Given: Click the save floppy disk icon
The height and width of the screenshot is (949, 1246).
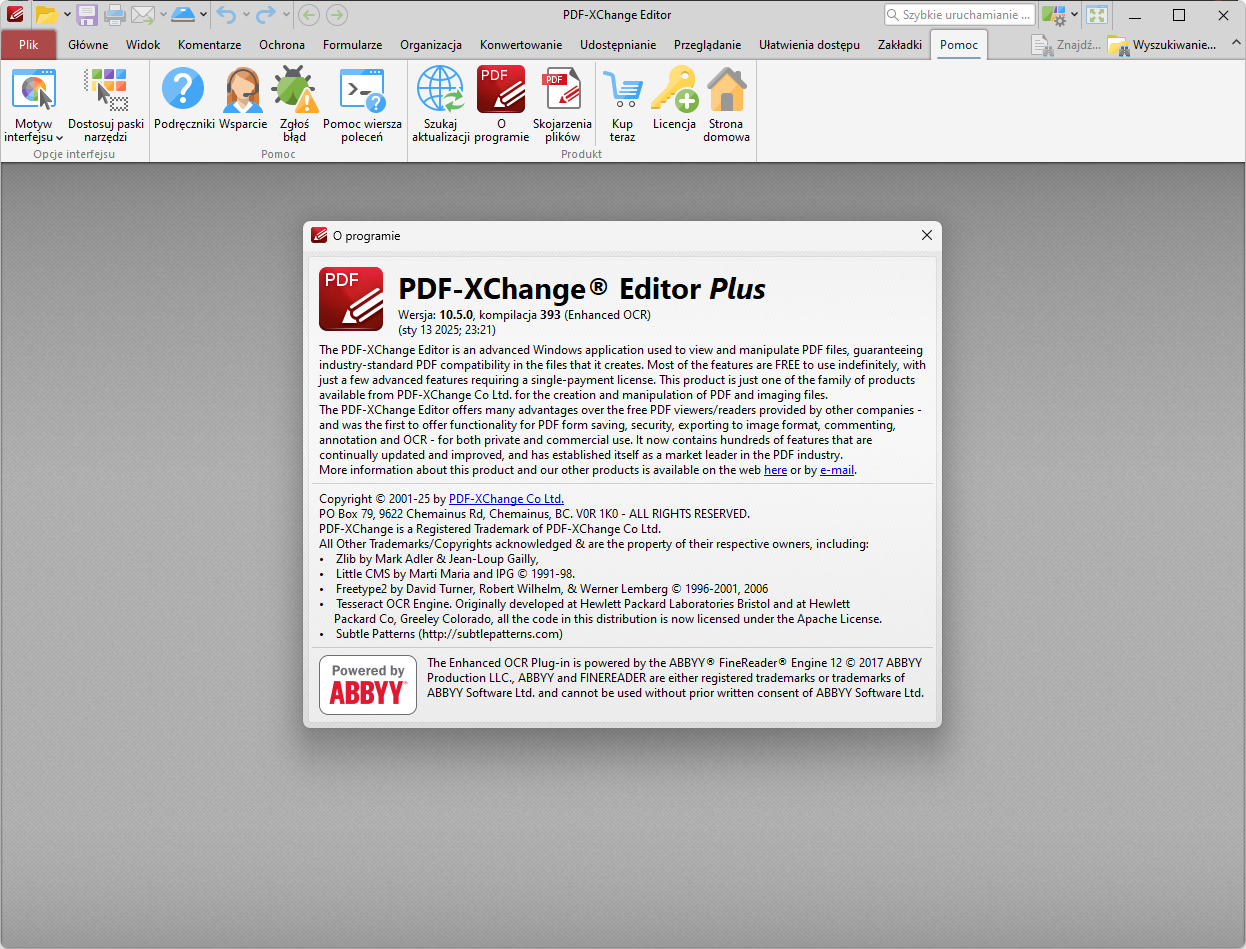Looking at the screenshot, I should (87, 15).
